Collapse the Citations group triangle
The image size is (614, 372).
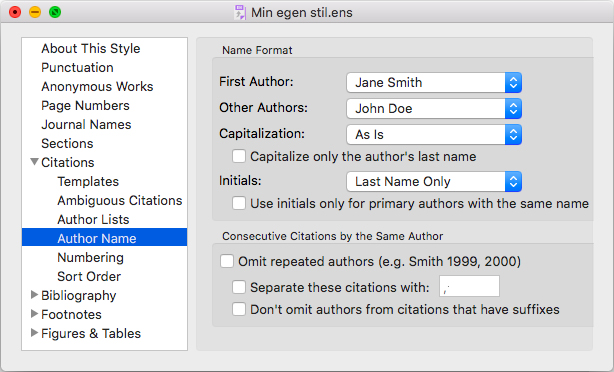[34, 162]
